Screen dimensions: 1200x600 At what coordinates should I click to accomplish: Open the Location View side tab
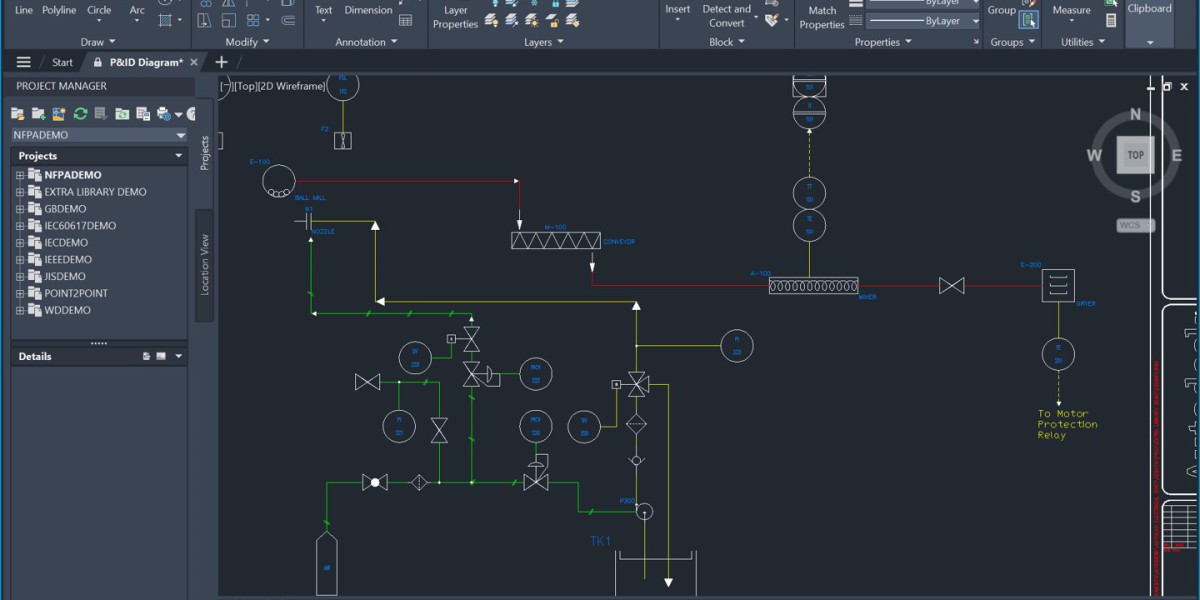[x=204, y=265]
